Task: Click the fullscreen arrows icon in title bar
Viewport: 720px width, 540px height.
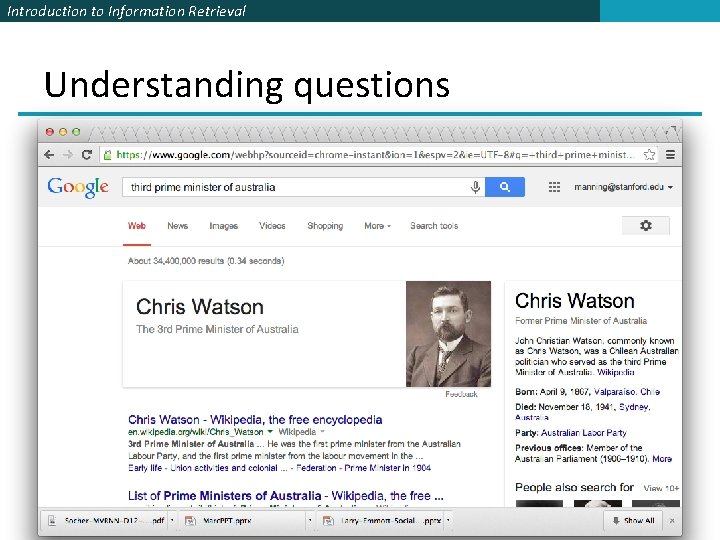Action: 671,130
